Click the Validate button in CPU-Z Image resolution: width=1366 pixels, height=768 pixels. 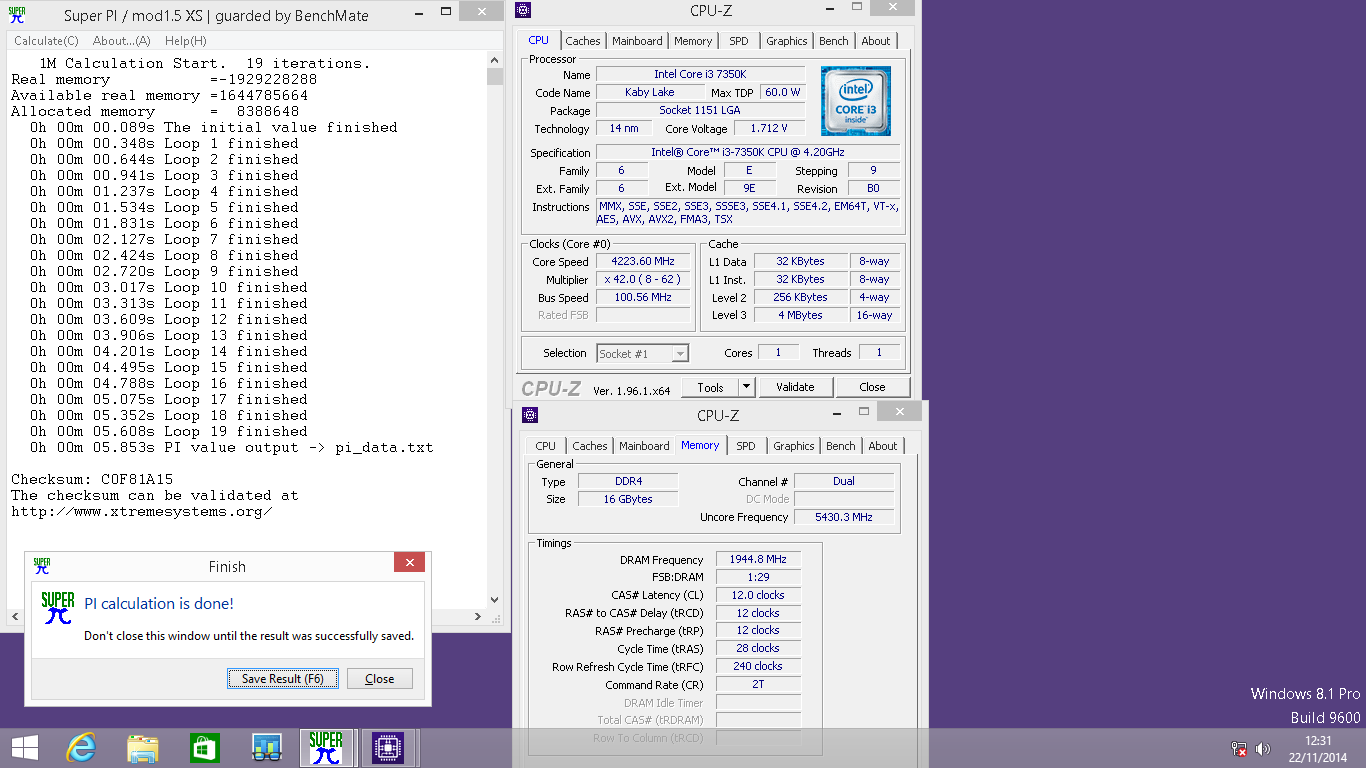click(x=795, y=387)
